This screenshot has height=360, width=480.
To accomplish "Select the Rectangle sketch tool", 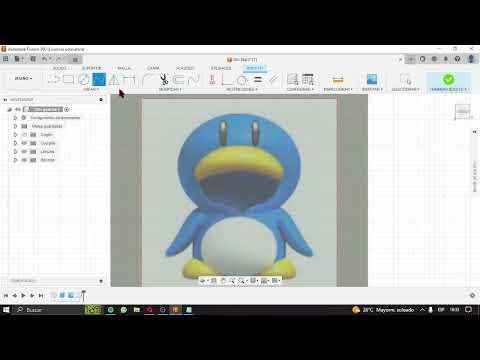I will click(68, 79).
